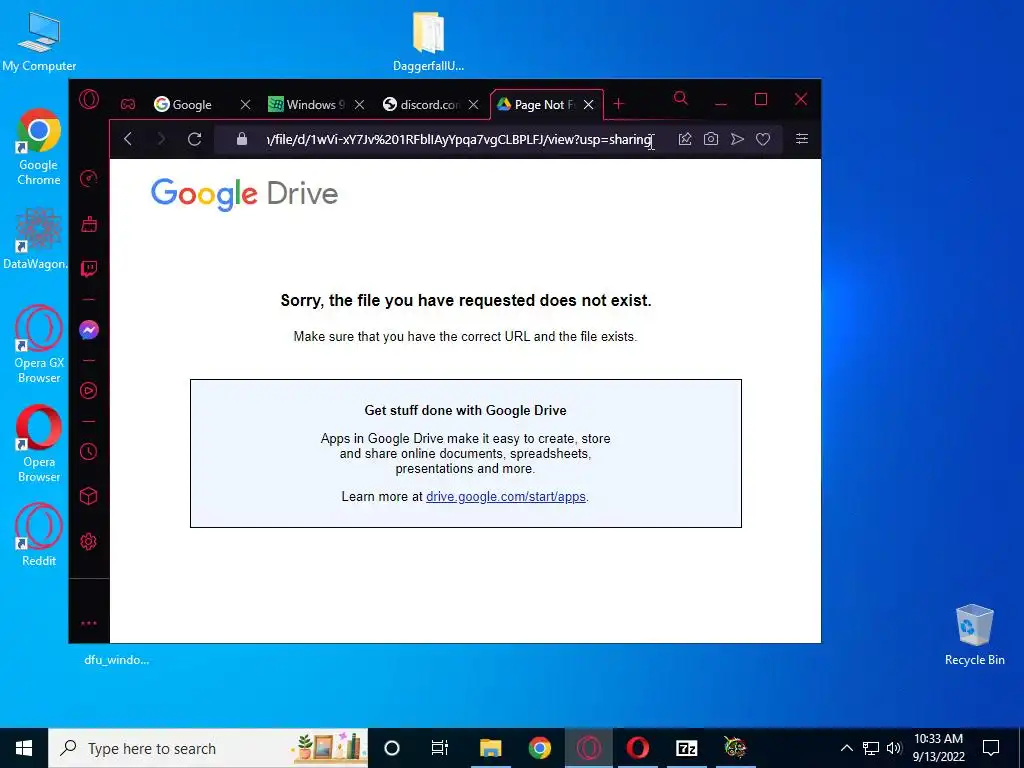Click the taskbar search box
Viewport: 1024px width, 768px height.
208,748
